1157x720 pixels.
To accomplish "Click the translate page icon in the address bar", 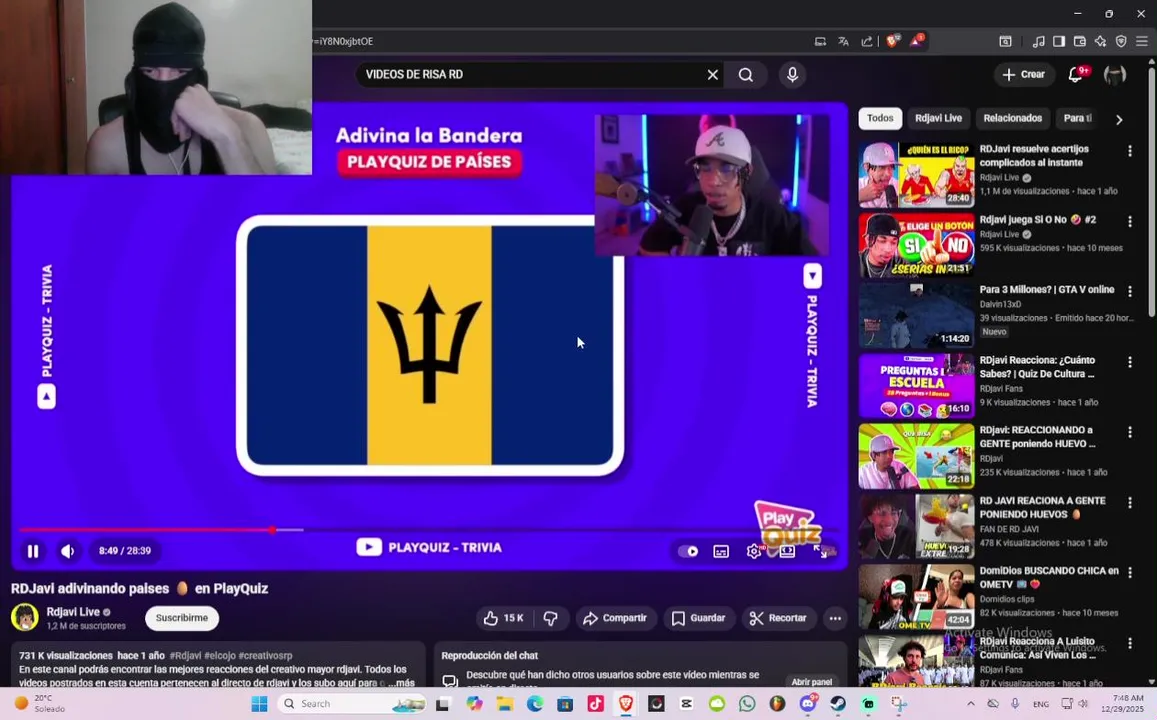I will [843, 41].
